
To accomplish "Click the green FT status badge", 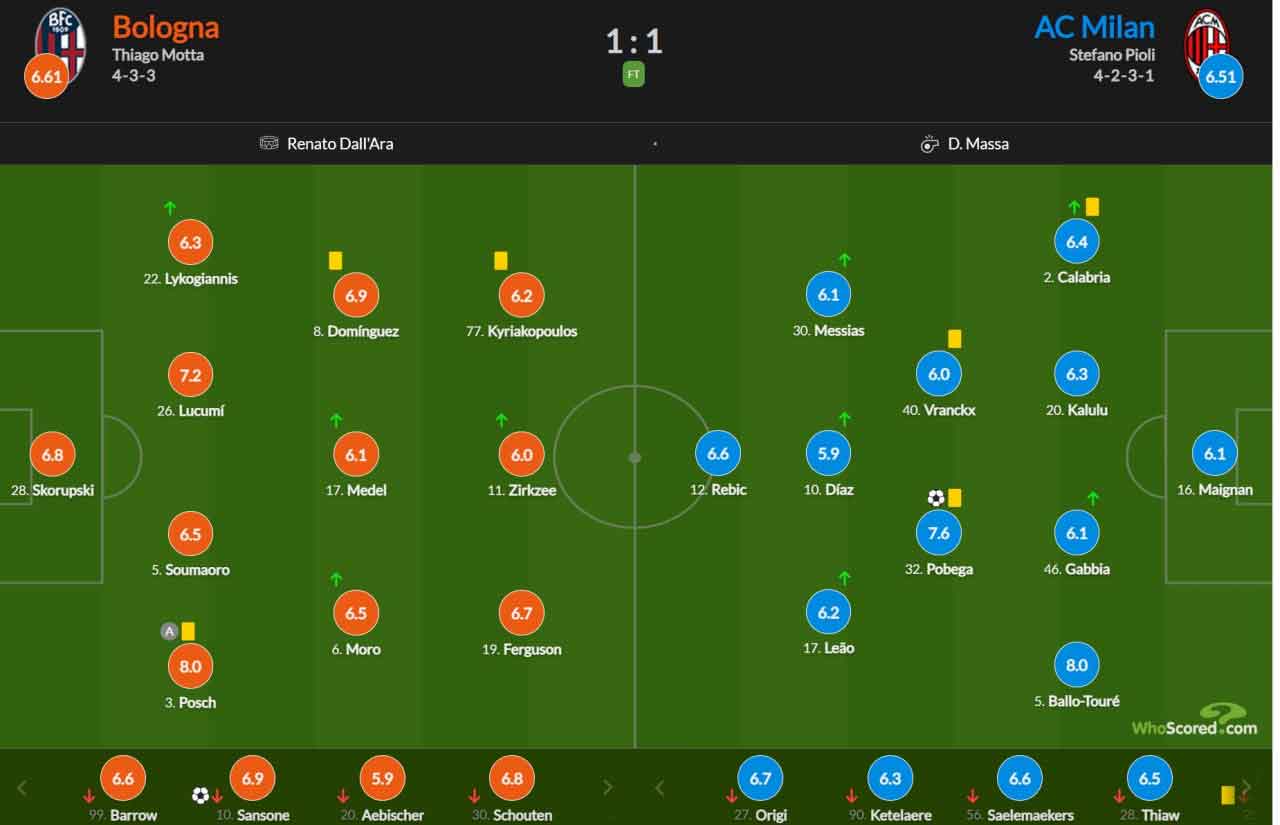I will (x=634, y=74).
